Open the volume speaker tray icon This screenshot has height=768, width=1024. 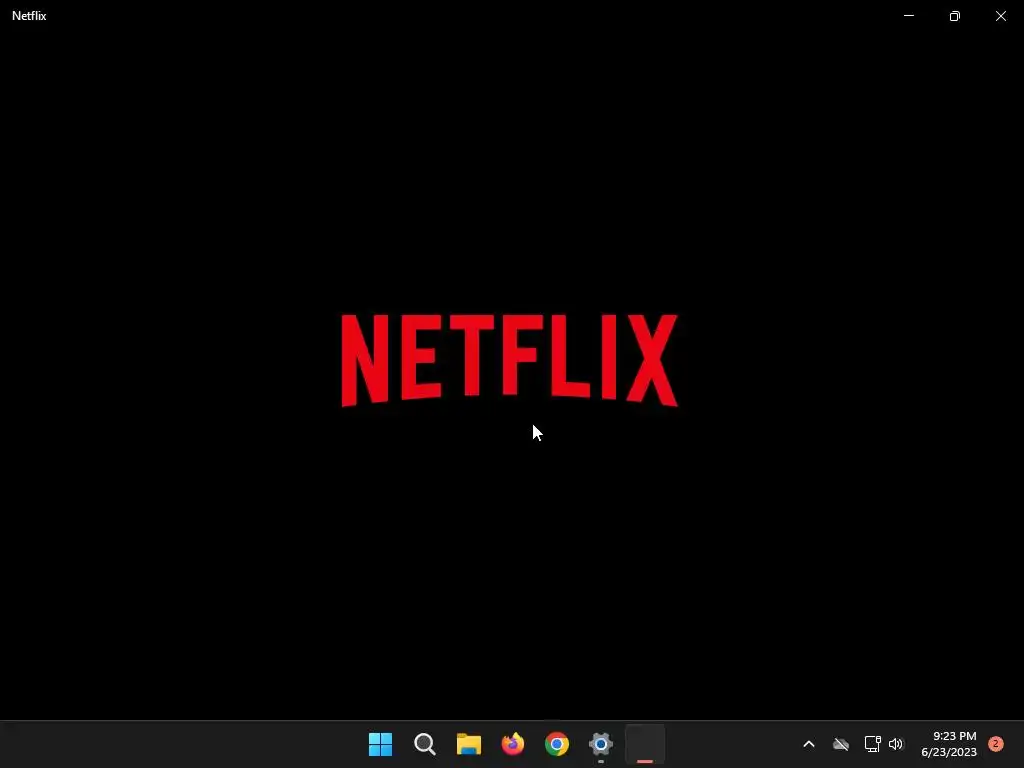coord(896,744)
